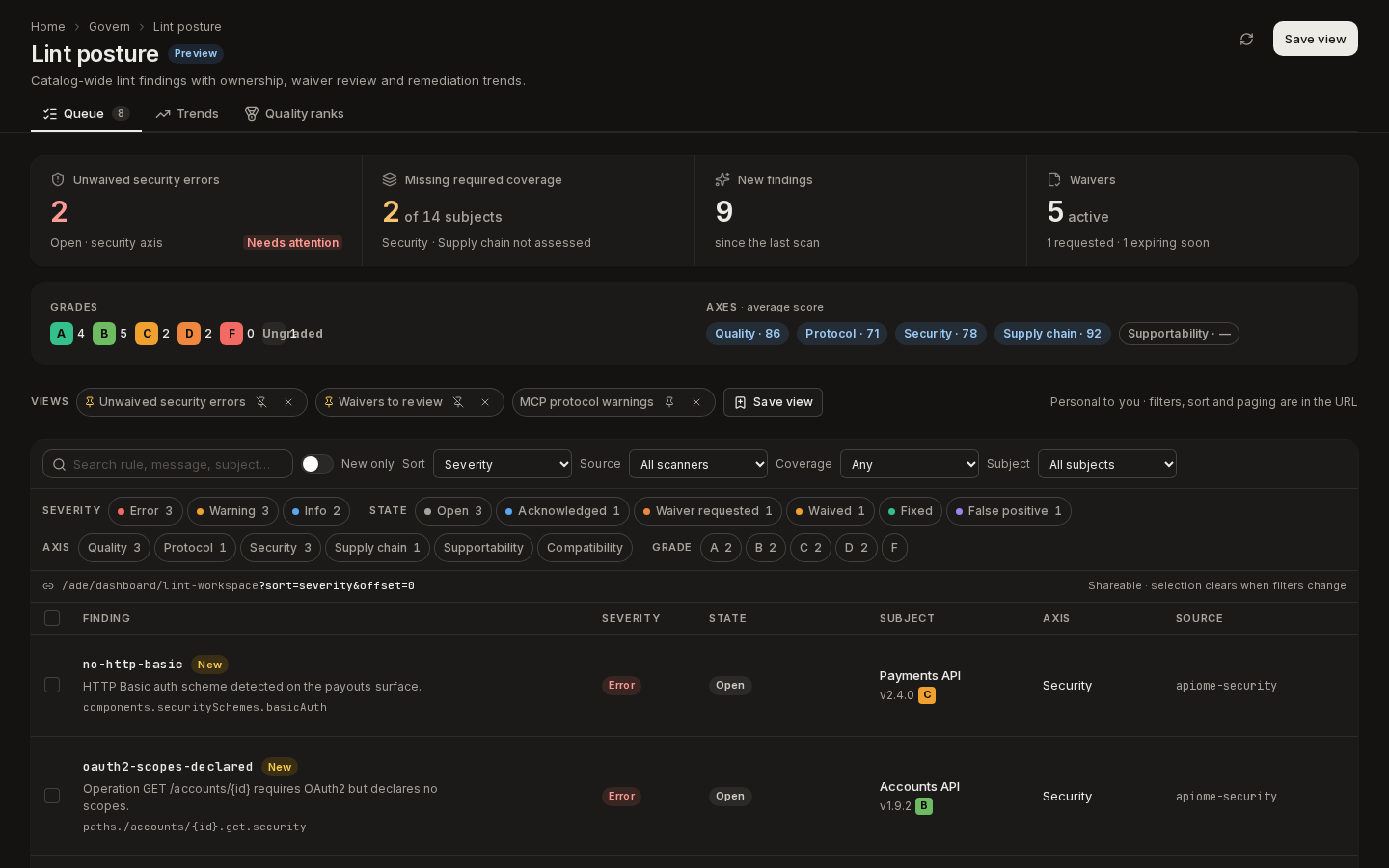Unpin the Unwaived security errors view

click(261, 402)
